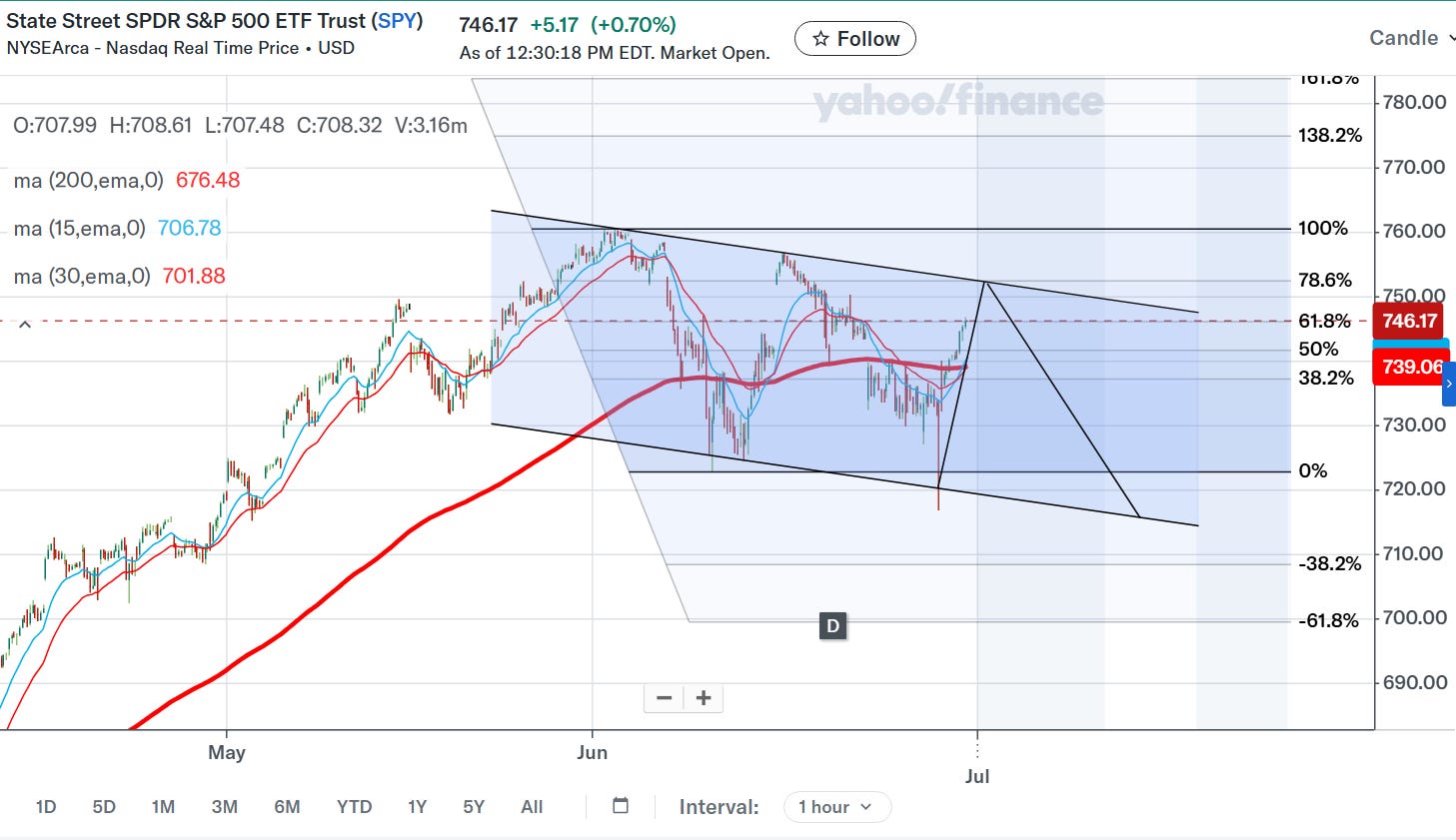Collapse the indicator legend with the chevron
Viewport: 1456px width, 840px height.
pyautogui.click(x=25, y=324)
